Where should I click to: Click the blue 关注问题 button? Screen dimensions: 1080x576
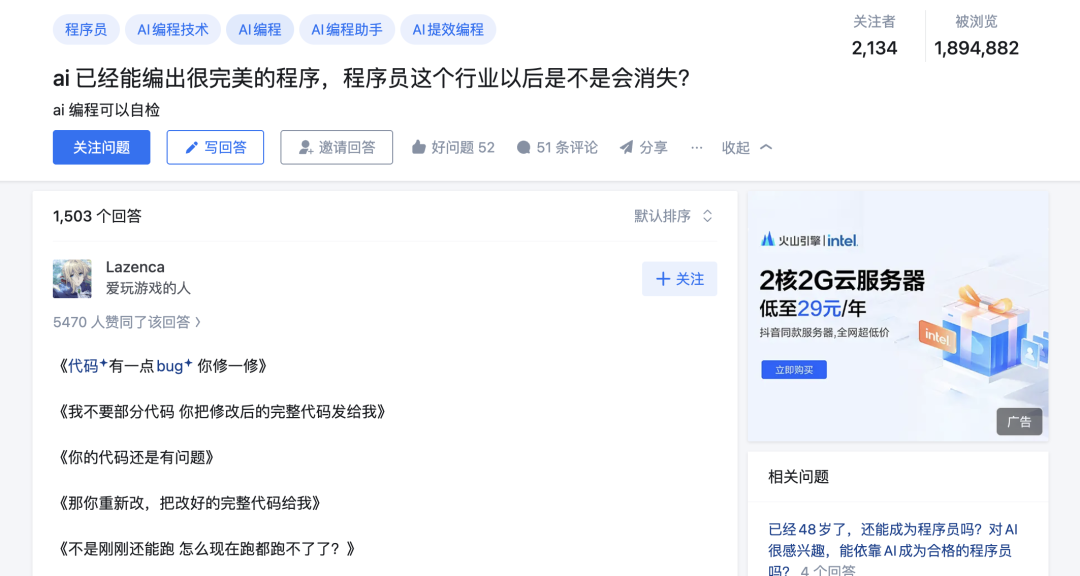[x=101, y=147]
